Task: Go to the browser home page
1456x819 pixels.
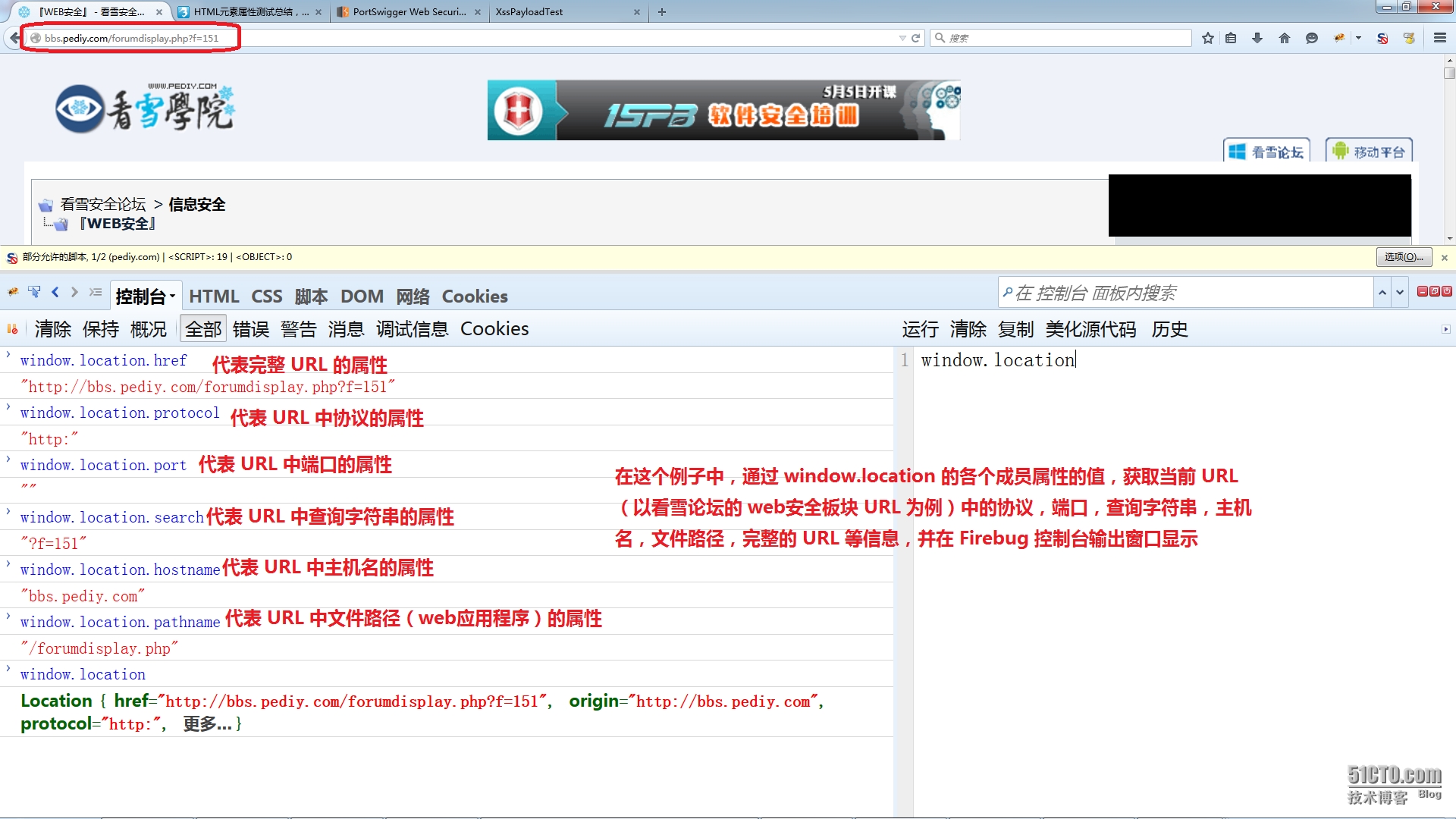Action: coord(1284,38)
